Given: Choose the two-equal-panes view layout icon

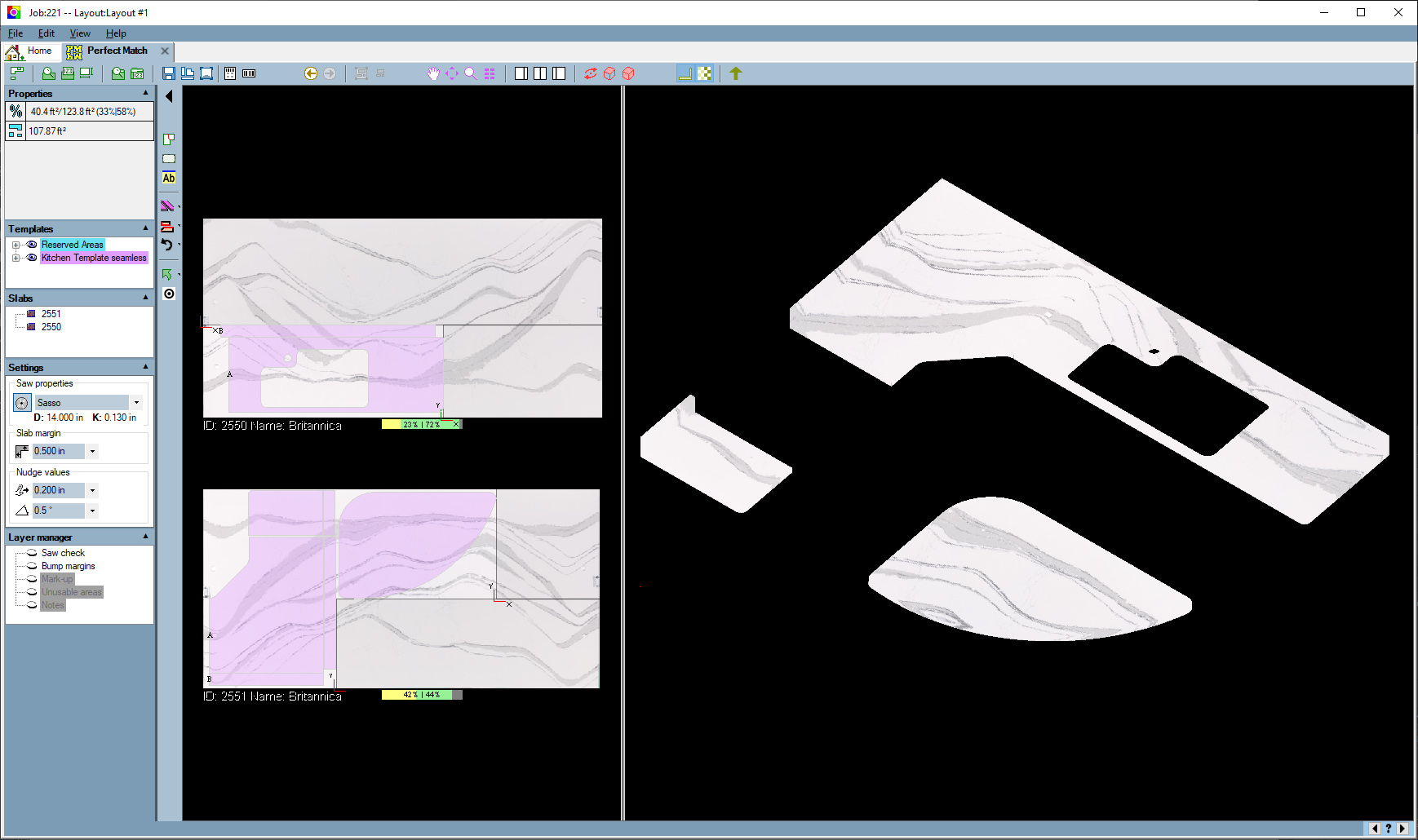Looking at the screenshot, I should 540,73.
